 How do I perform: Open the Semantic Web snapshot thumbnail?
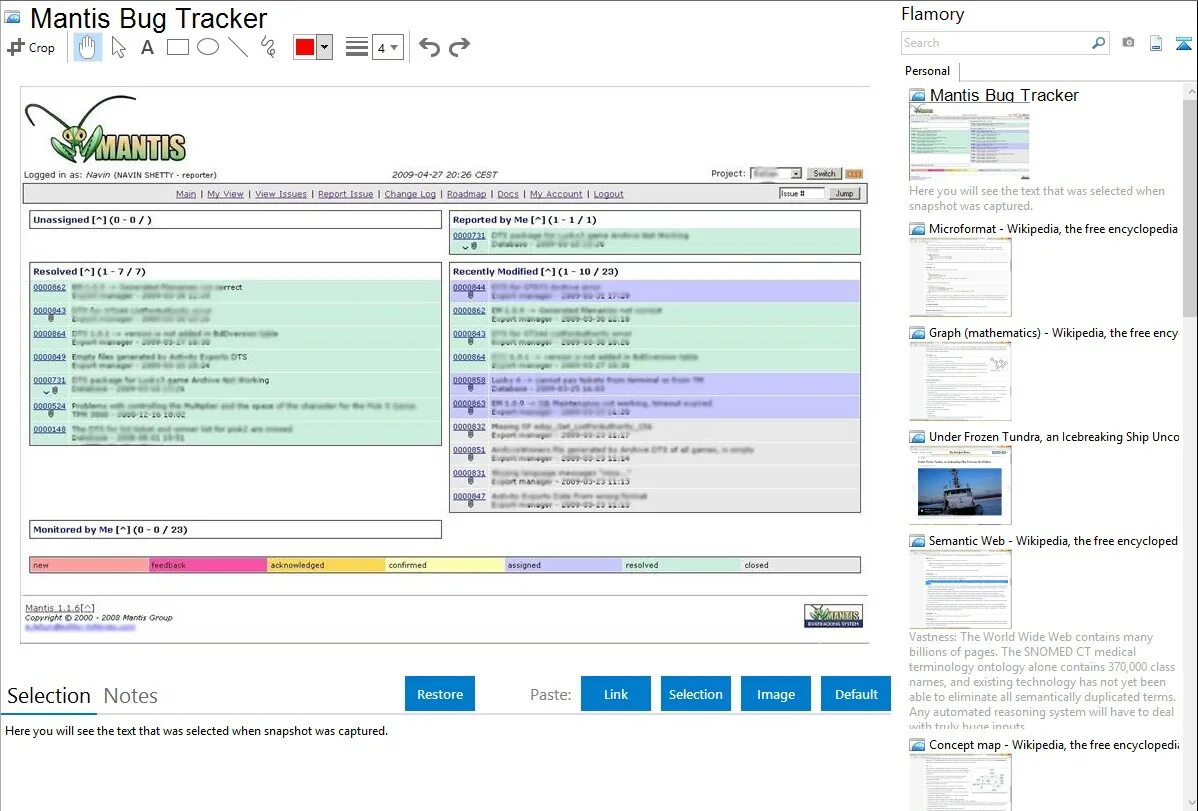coord(960,589)
